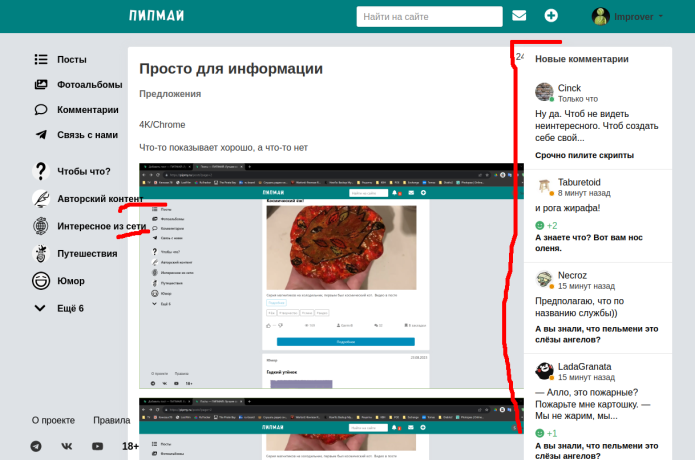Open the Путешествия category
Screen dimensions: 695x460
coord(87,253)
